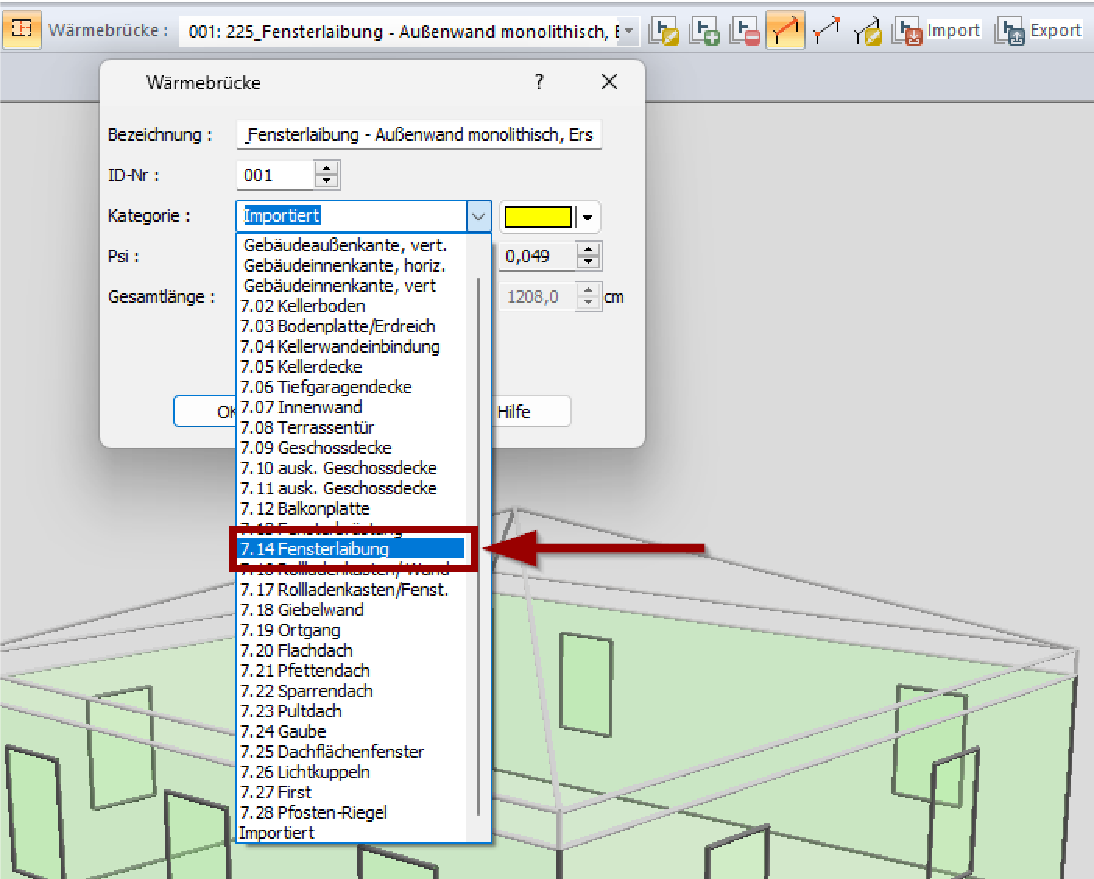The width and height of the screenshot is (1094, 879).
Task: Click into the Bezeichnung text field
Action: click(x=420, y=135)
